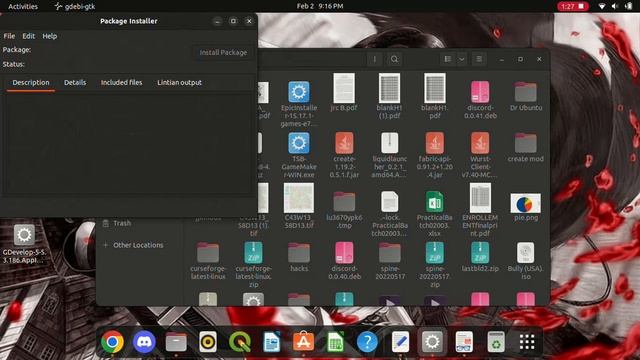This screenshot has height=360, width=640.
Task: Open the Trash icon in dock
Action: click(496, 342)
